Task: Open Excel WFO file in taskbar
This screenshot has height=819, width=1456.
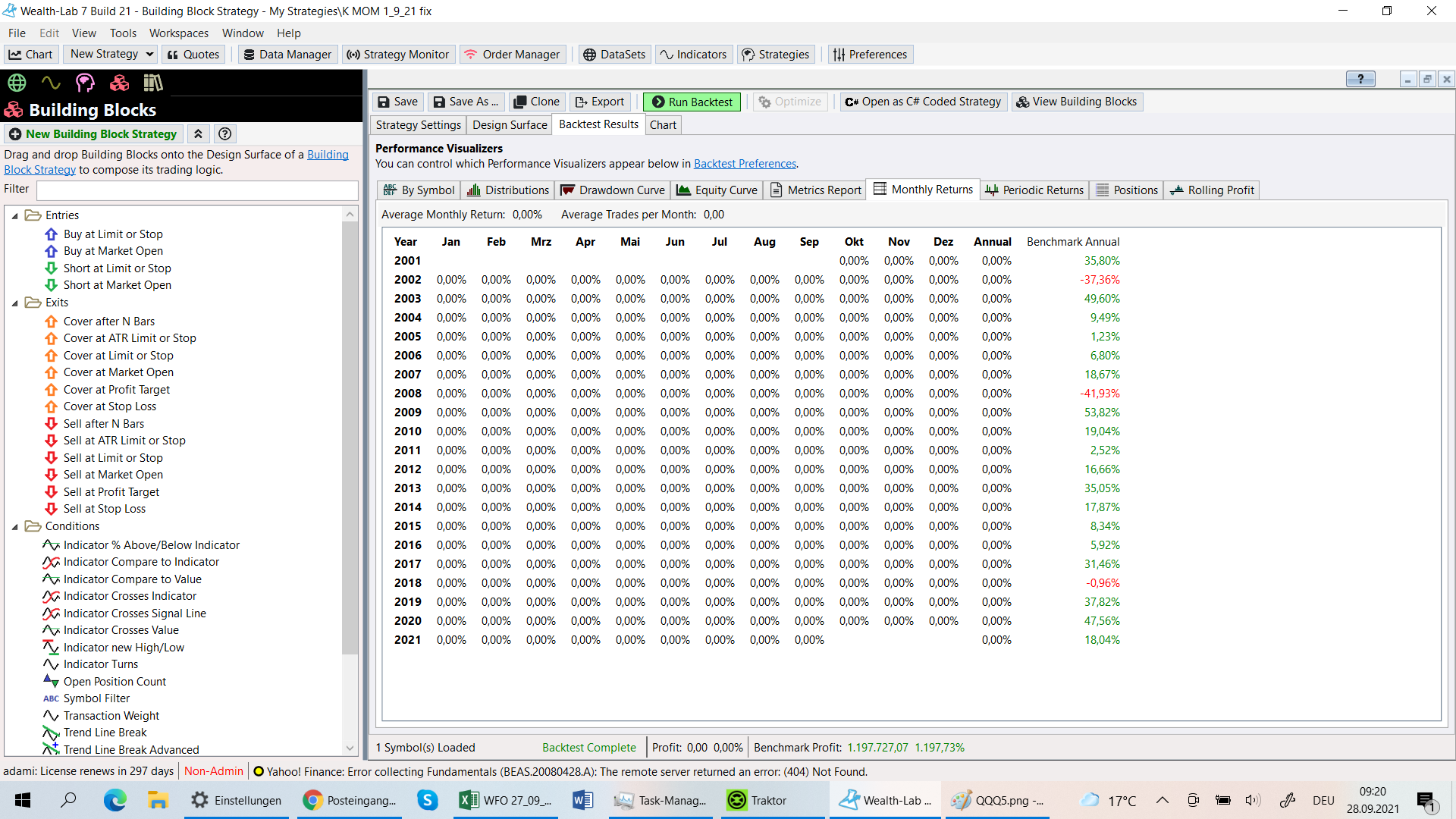Action: (506, 800)
